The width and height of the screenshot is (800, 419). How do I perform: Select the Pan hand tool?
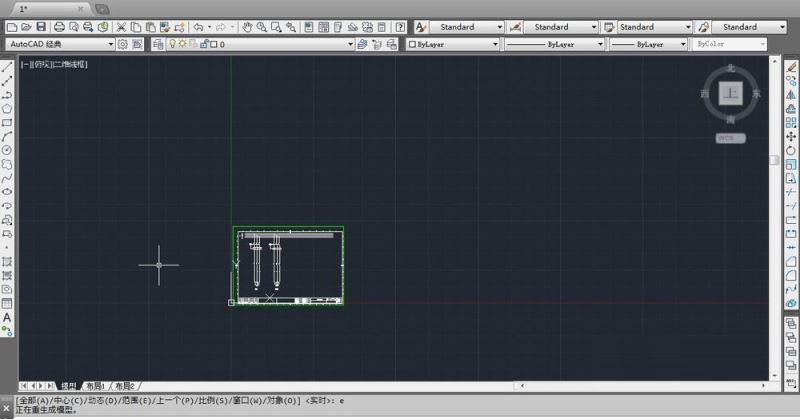[247, 27]
